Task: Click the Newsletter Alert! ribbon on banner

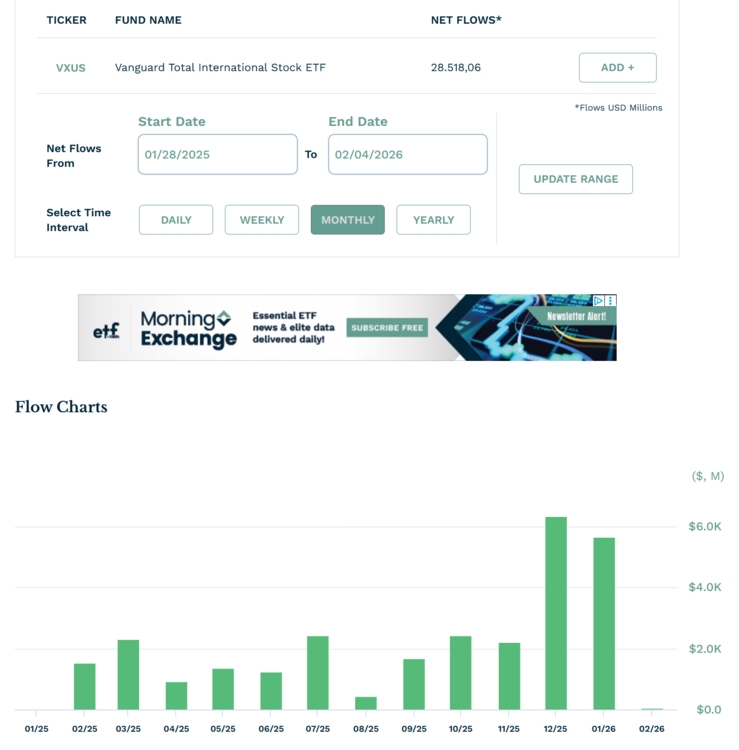Action: point(576,316)
